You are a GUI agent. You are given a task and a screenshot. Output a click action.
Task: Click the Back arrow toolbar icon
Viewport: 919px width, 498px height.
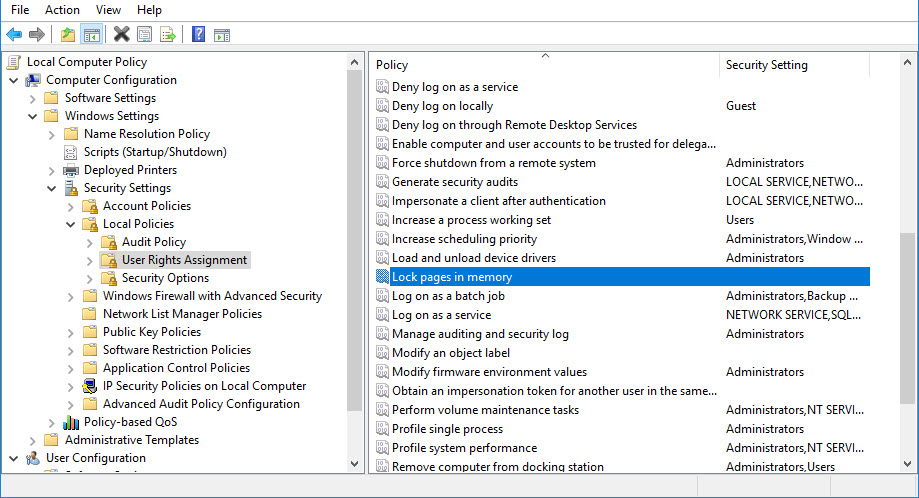[x=14, y=35]
